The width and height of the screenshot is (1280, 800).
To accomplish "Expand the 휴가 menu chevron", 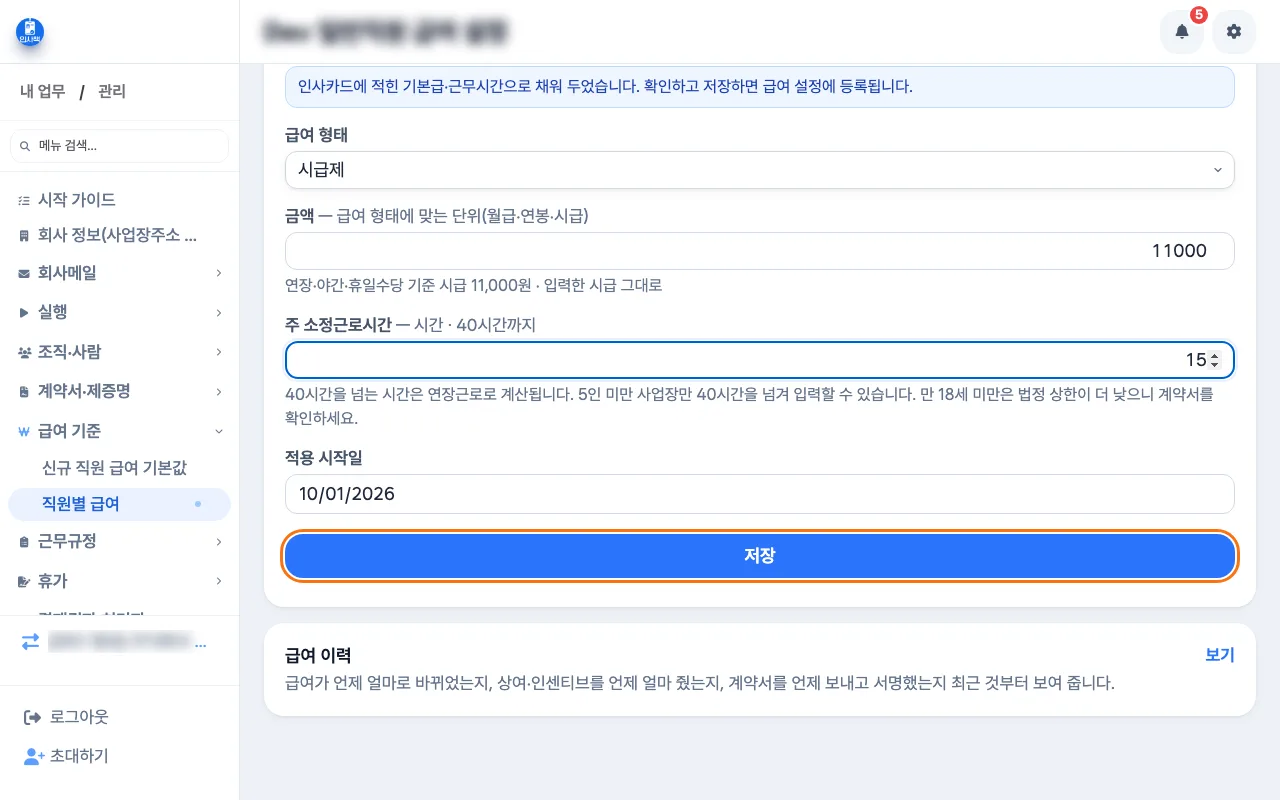I will [x=219, y=581].
